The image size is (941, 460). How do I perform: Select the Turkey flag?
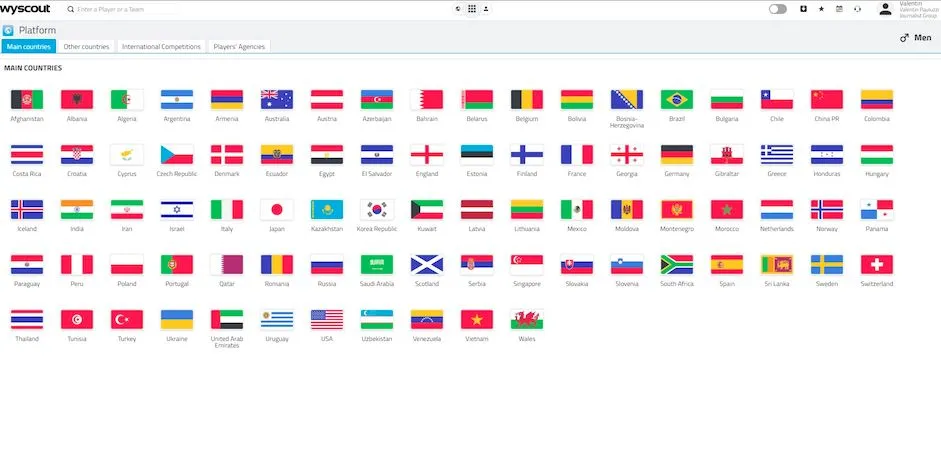pos(127,320)
